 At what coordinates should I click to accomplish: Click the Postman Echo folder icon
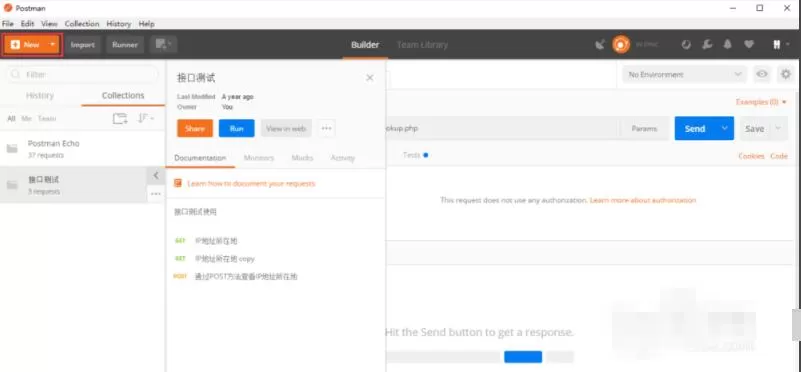(x=12, y=149)
